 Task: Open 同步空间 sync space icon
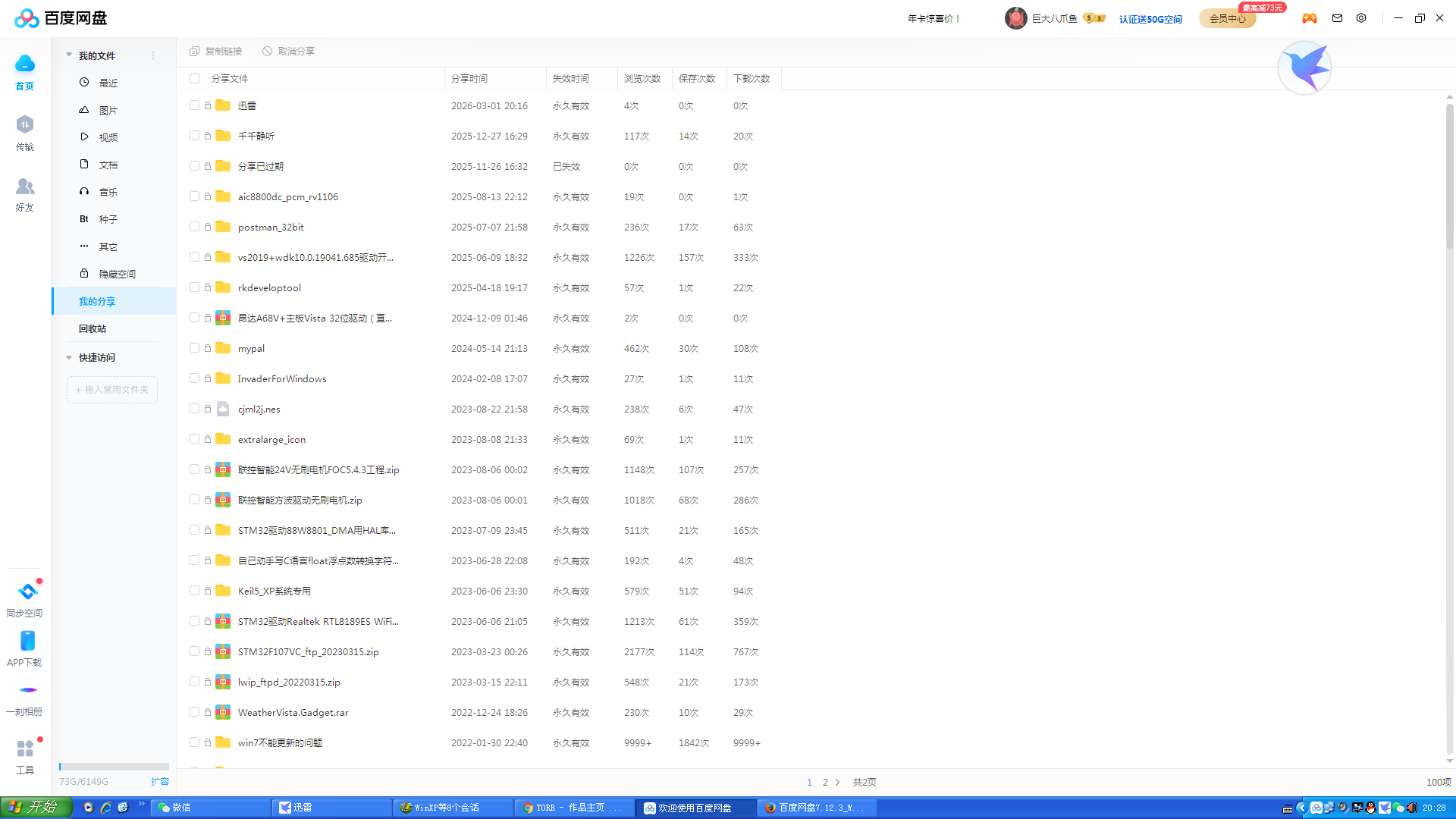point(27,591)
